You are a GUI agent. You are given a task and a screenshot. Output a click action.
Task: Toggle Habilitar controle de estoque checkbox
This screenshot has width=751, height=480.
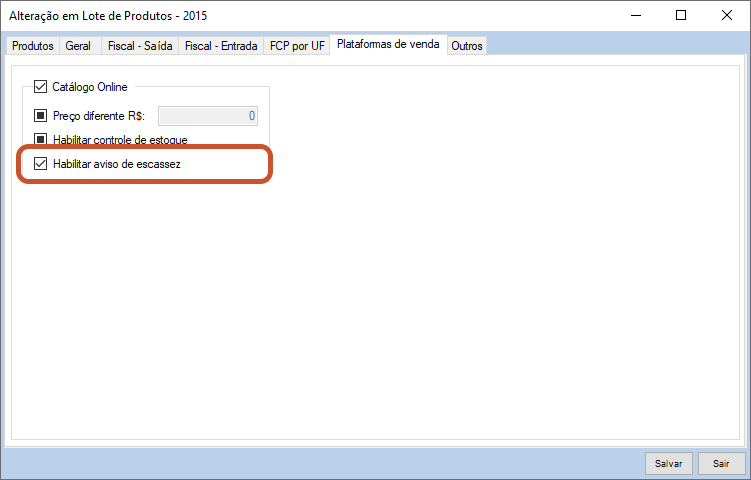40,139
